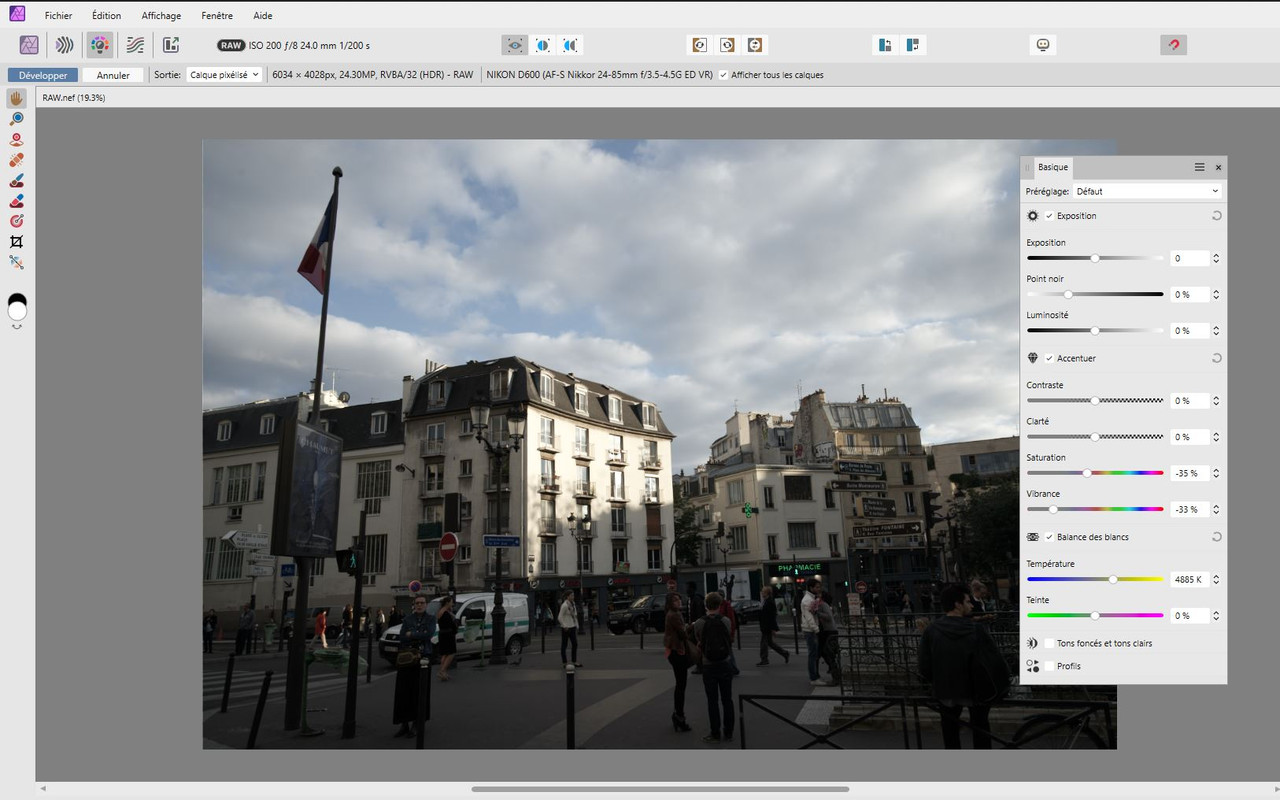Reset the Balance des blancs section
The width and height of the screenshot is (1280, 800).
pyautogui.click(x=1216, y=537)
